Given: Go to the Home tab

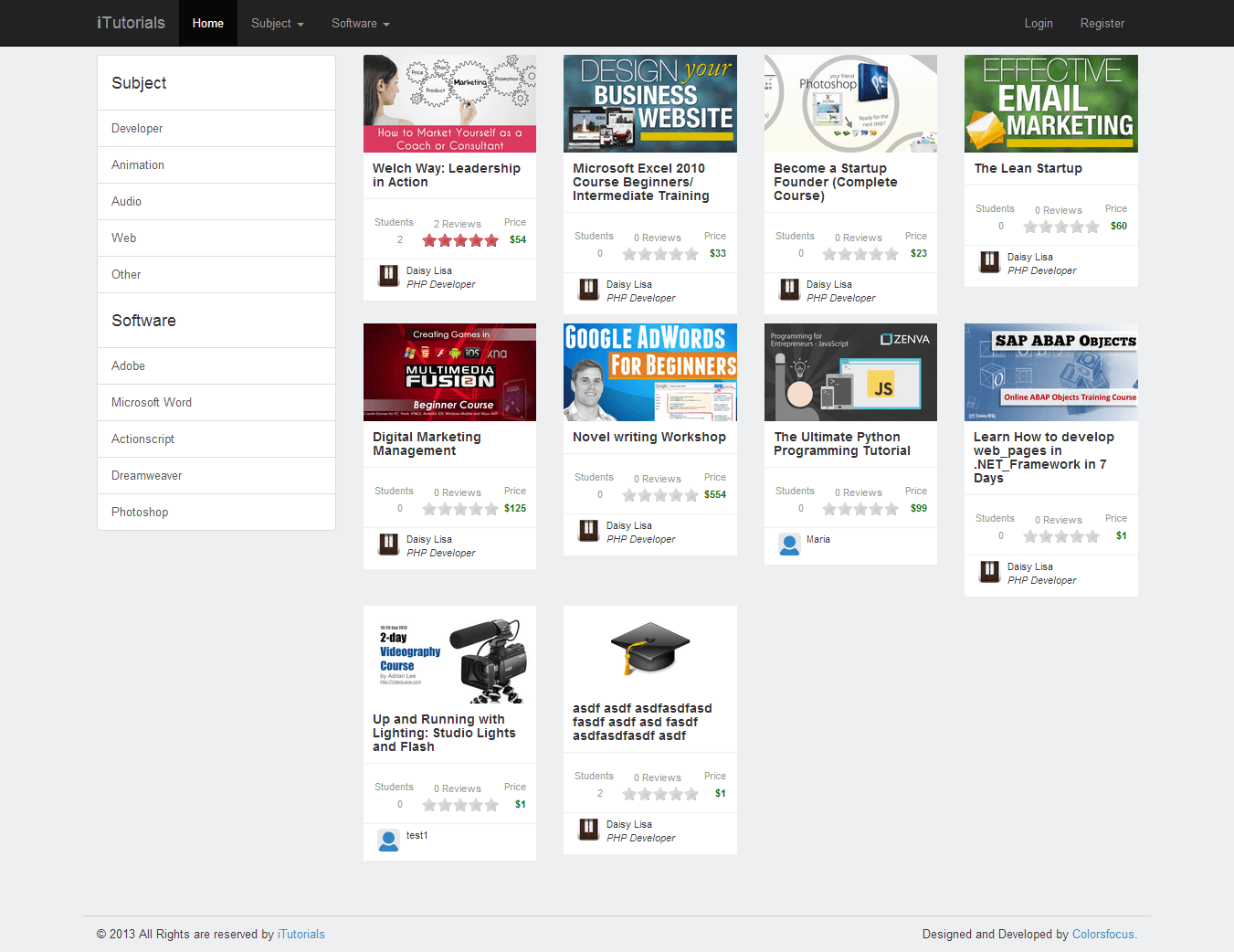Looking at the screenshot, I should 208,23.
